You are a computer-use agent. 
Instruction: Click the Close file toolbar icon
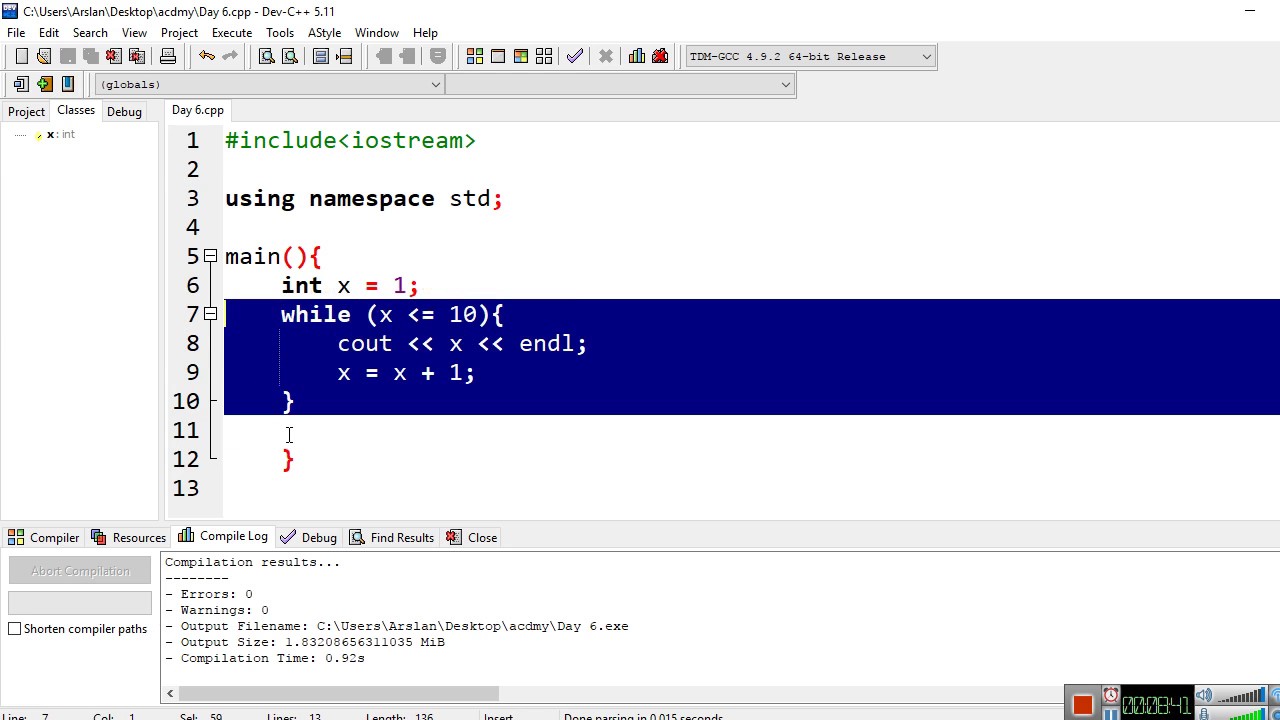coord(114,57)
